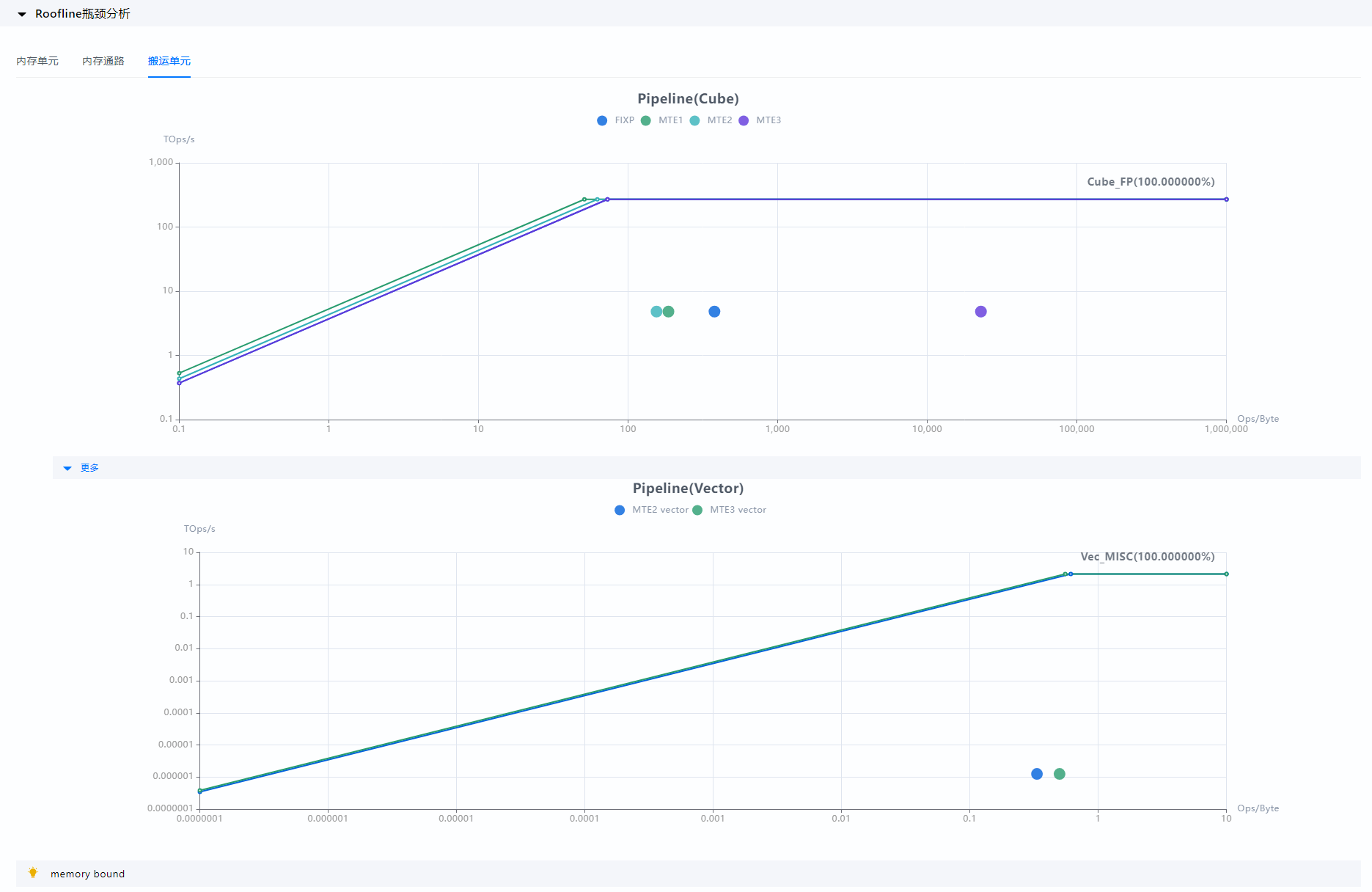Click the teal MTE2 data point
This screenshot has width=1372, height=892.
pos(656,312)
